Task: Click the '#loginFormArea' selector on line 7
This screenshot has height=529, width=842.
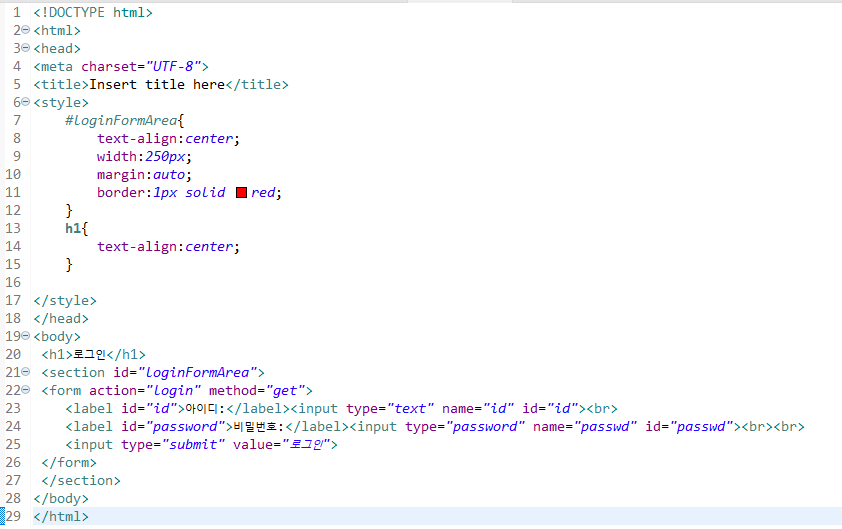Action: click(x=121, y=120)
